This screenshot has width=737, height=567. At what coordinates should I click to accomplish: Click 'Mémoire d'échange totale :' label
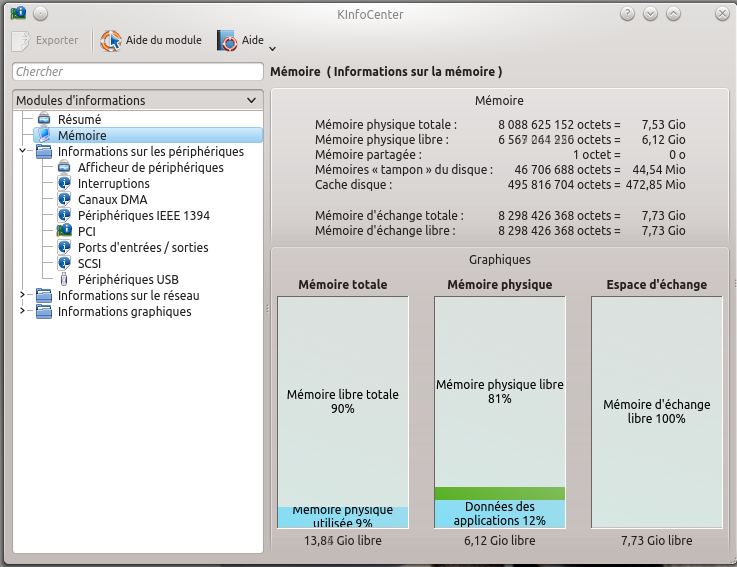(x=389, y=216)
